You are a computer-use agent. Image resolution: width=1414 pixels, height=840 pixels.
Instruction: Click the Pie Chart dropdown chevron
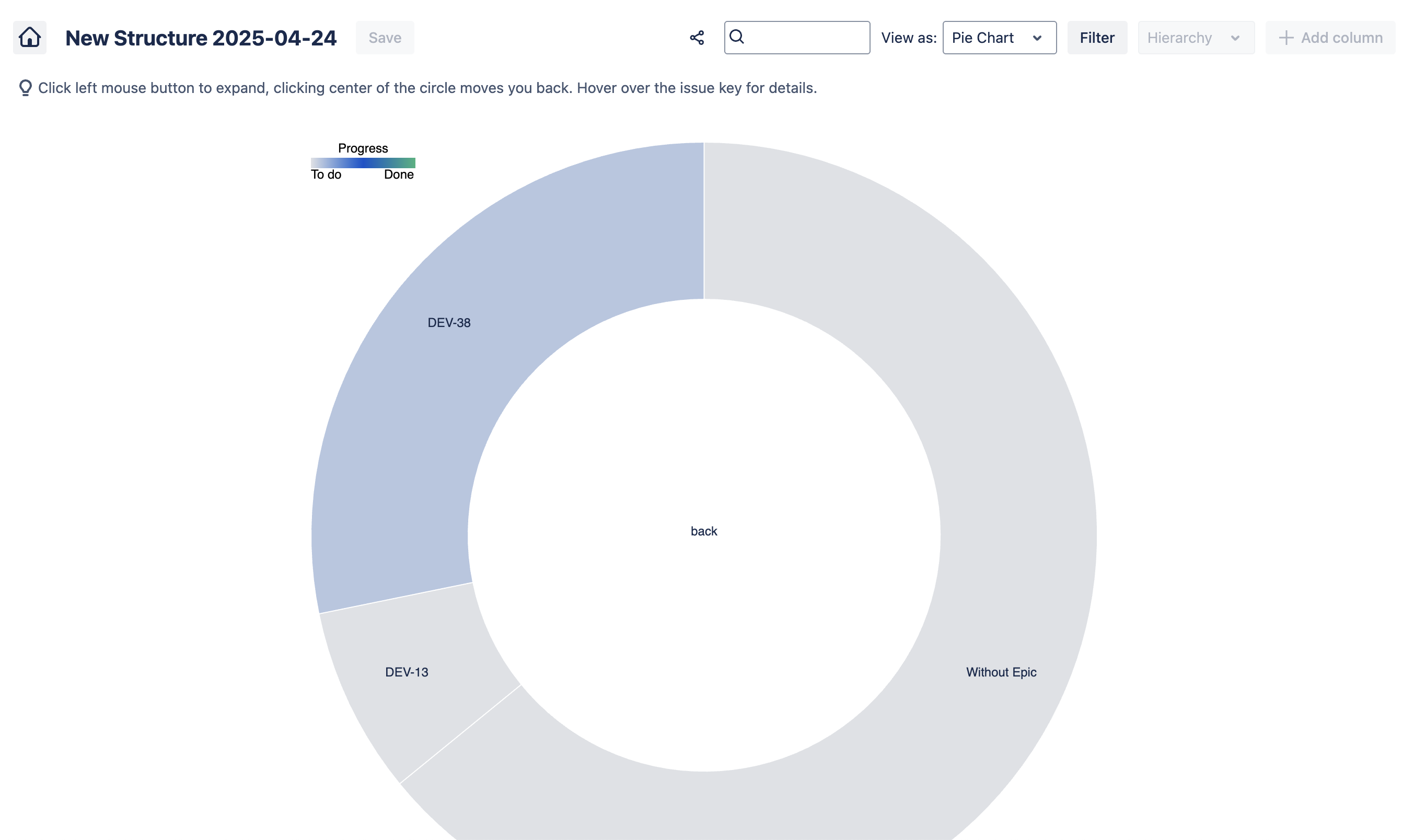[1037, 38]
